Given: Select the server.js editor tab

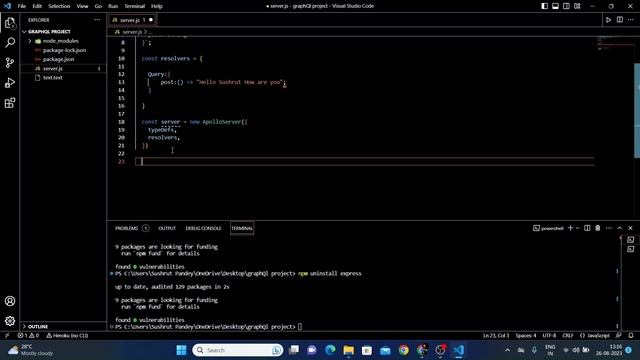Looking at the screenshot, I should (130, 20).
